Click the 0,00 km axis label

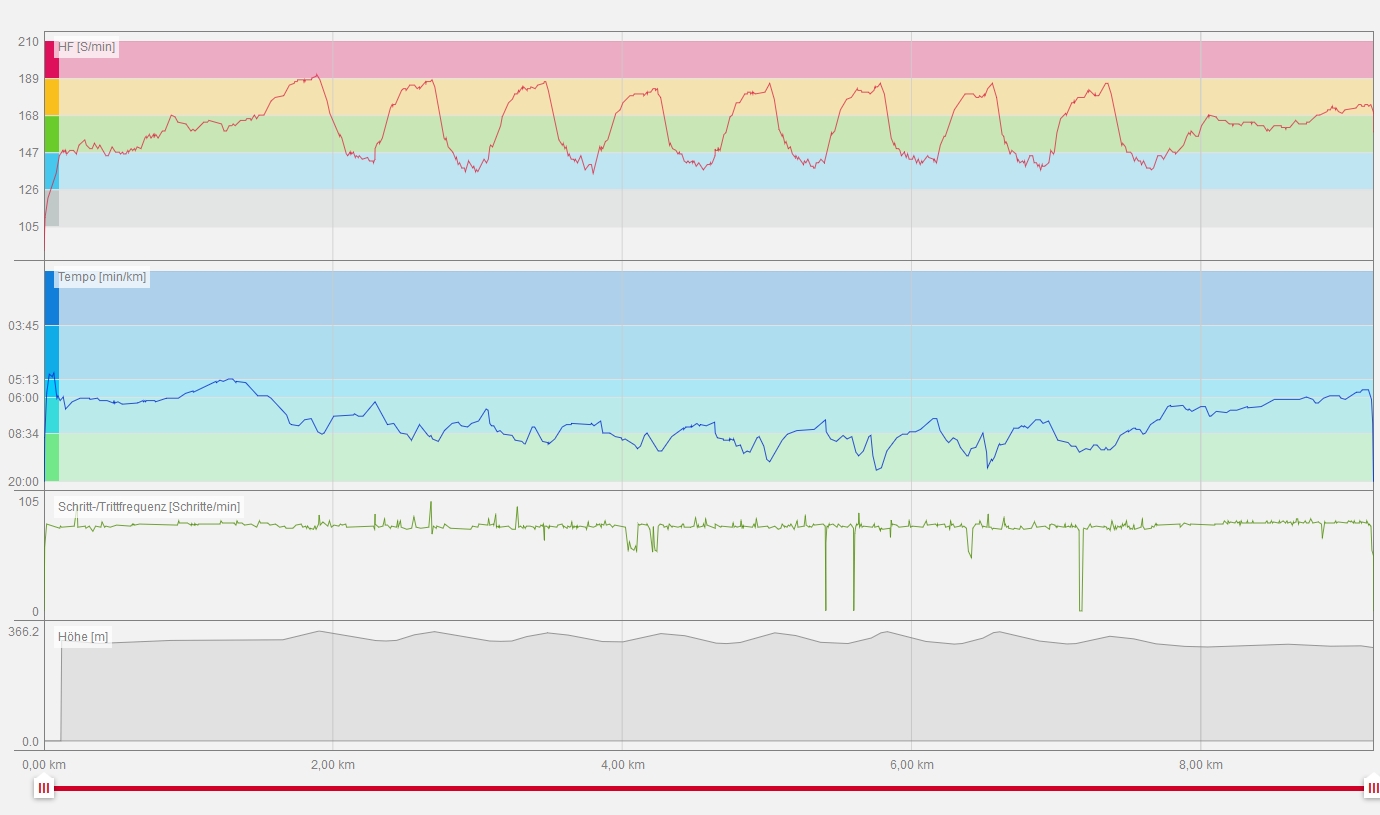[45, 765]
